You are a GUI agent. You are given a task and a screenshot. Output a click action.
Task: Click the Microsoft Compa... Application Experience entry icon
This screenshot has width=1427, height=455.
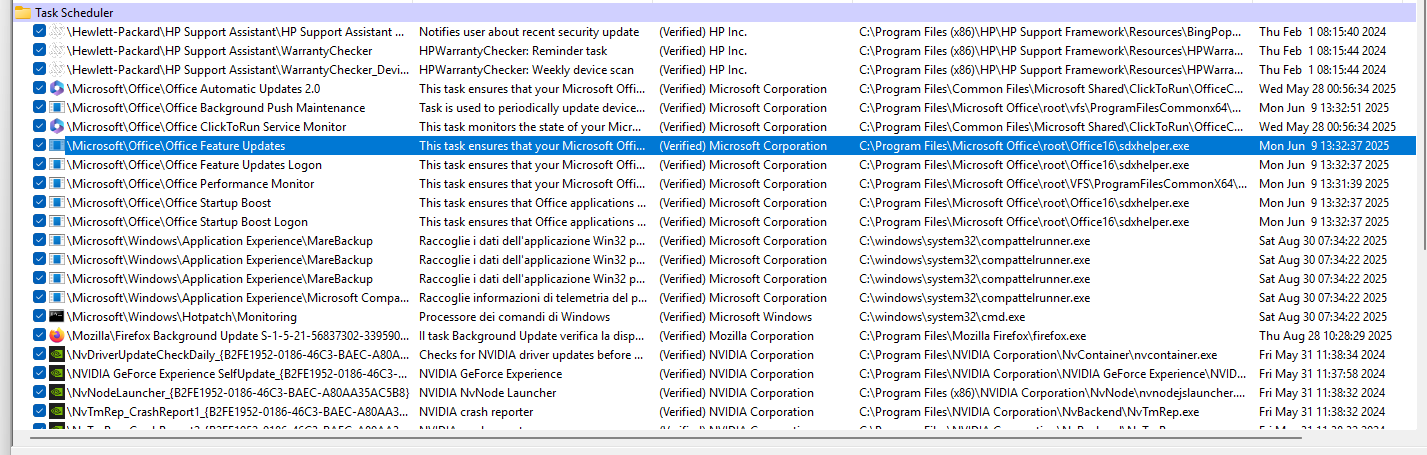57,298
